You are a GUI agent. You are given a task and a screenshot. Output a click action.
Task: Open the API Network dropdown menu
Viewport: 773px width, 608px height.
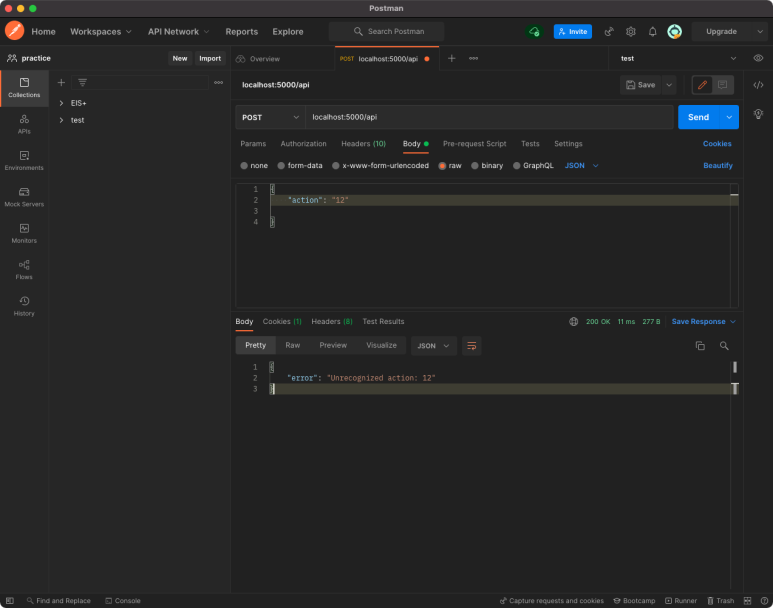coord(178,32)
